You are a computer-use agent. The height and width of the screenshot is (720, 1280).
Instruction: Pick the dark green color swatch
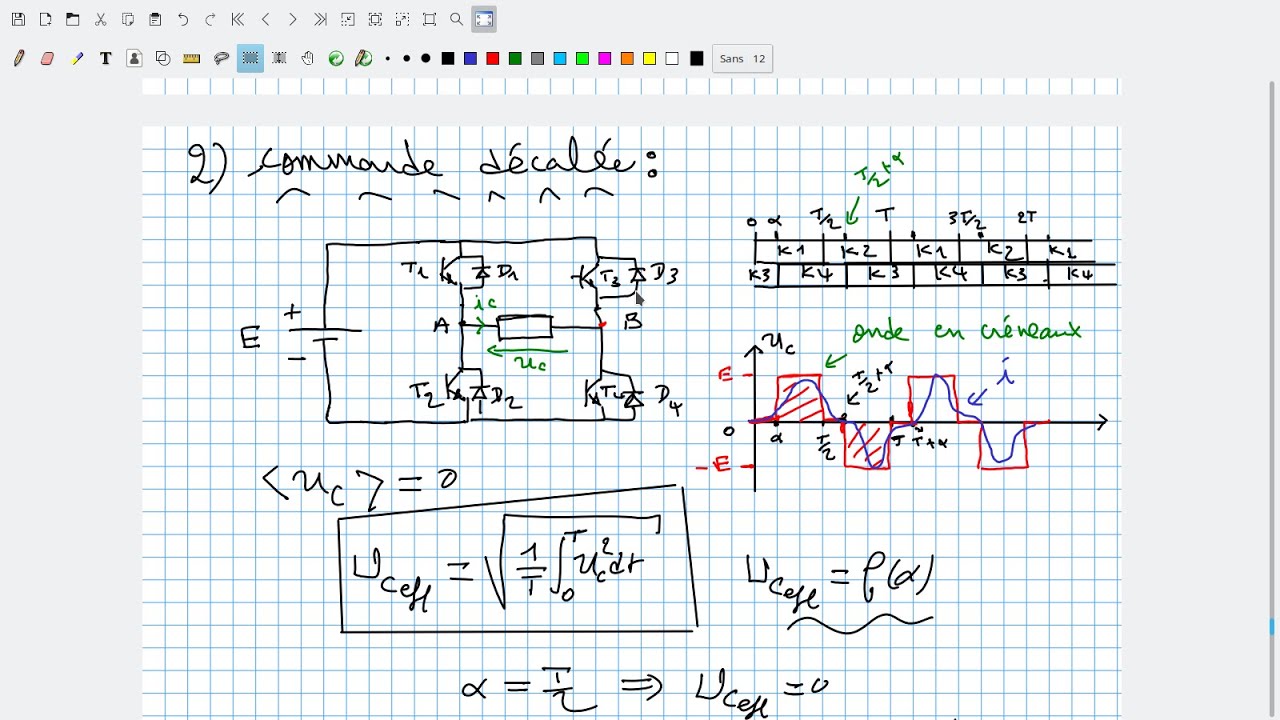point(515,59)
